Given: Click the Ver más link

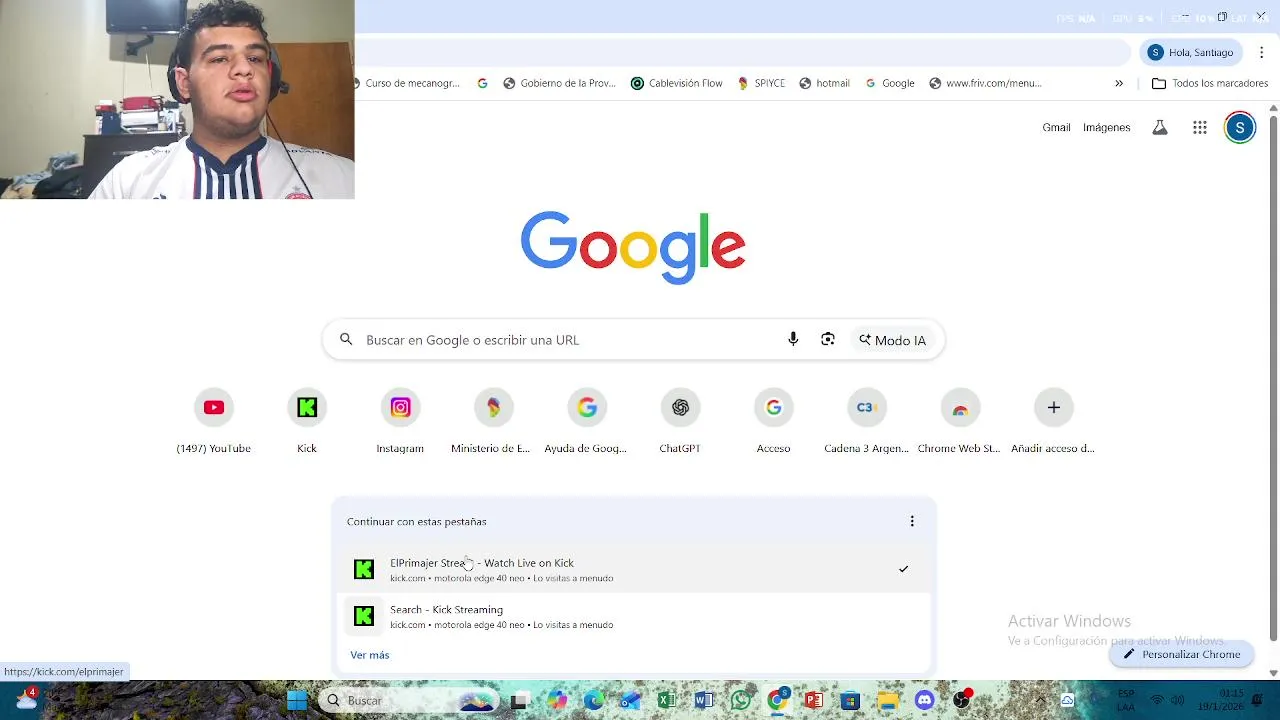Looking at the screenshot, I should [x=370, y=655].
